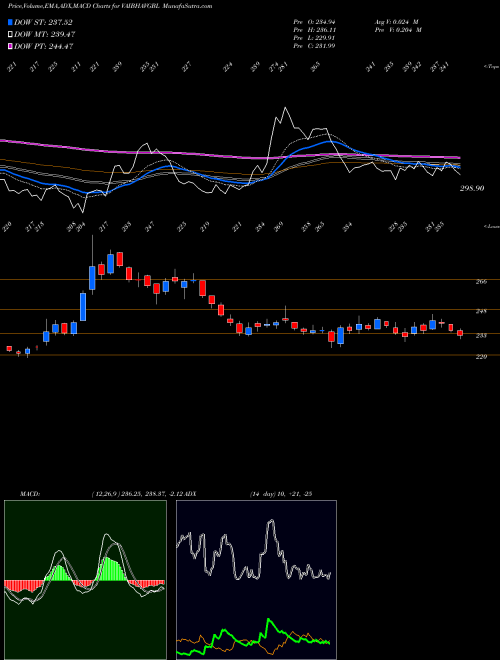Click the ADX '(14 day) 10, +21, -25' readout
This screenshot has width=500, height=660.
pos(280,494)
